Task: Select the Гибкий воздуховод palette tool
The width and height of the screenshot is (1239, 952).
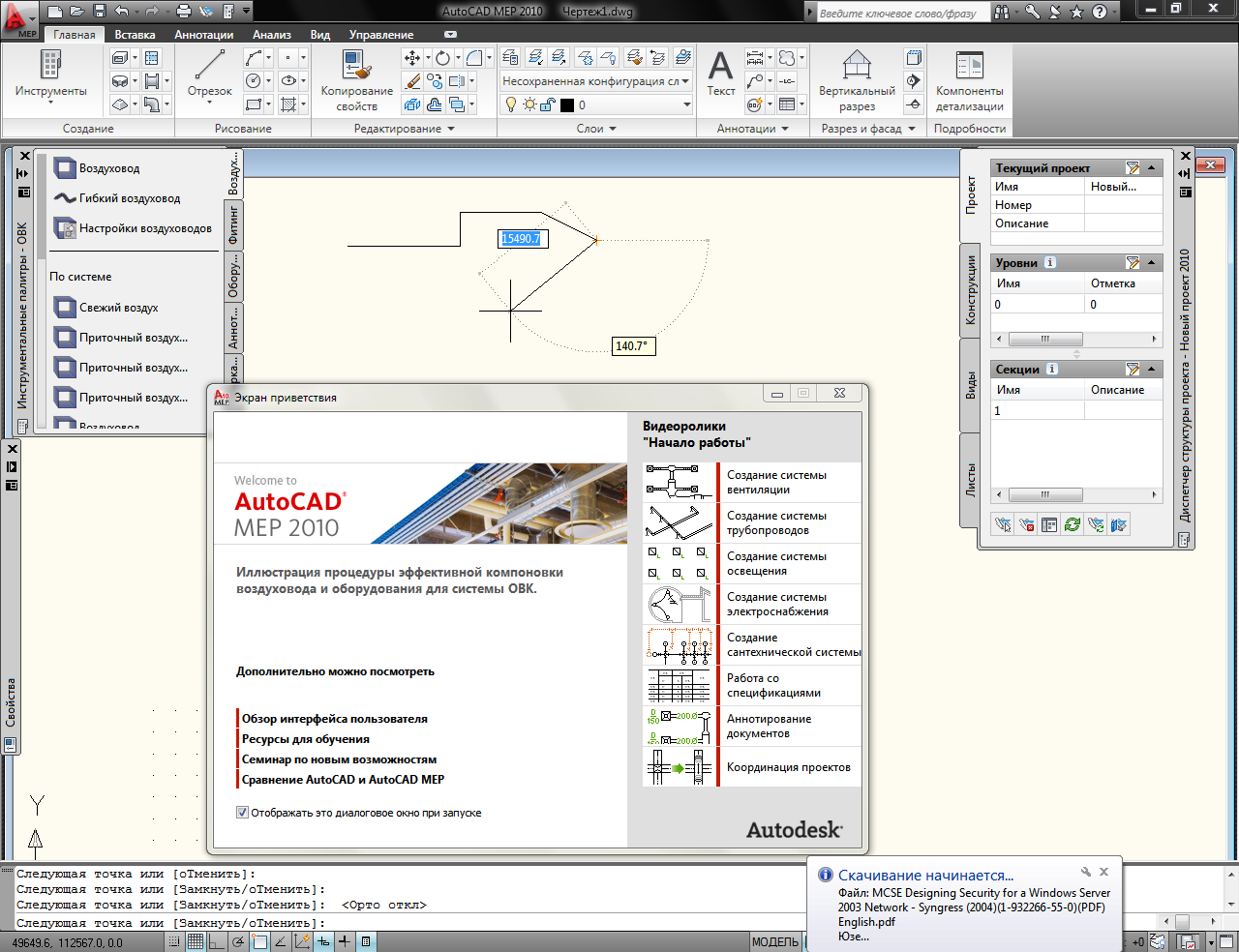Action: 129,198
